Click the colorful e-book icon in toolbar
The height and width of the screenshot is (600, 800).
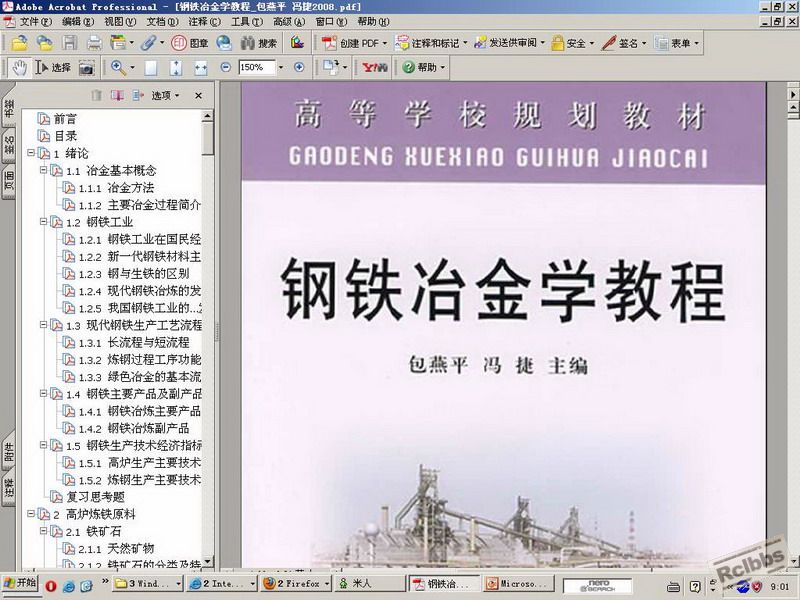pos(297,43)
